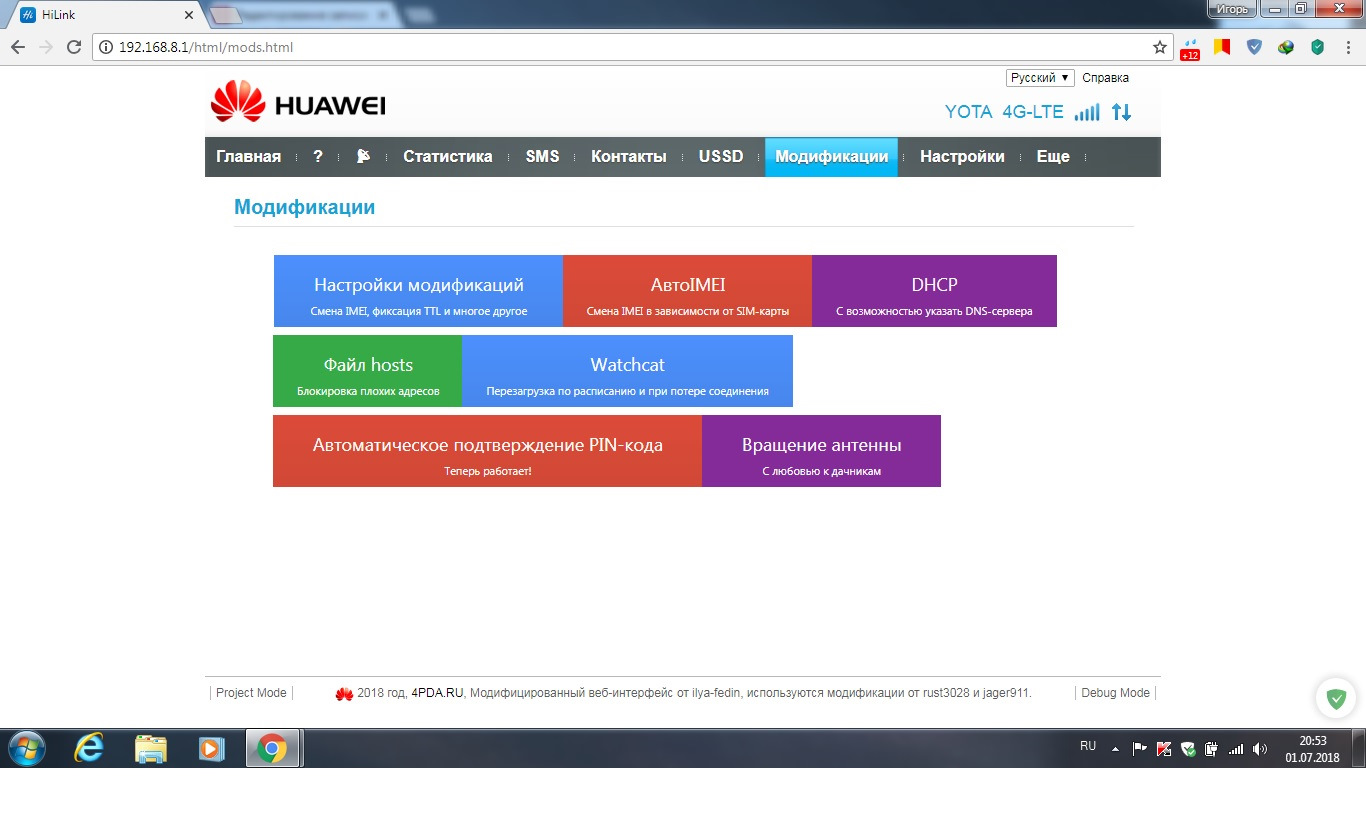
Task: Open SMS tab
Action: click(x=542, y=157)
